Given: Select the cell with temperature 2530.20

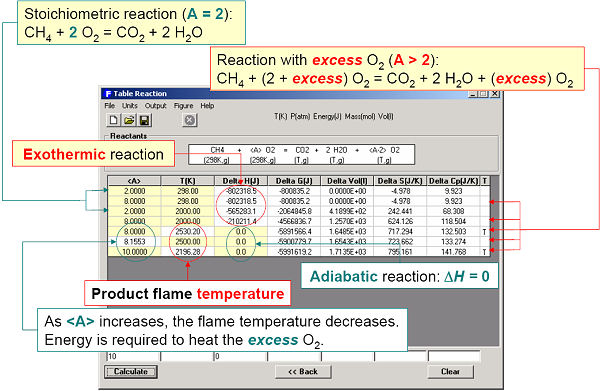Looking at the screenshot, I should (x=188, y=231).
